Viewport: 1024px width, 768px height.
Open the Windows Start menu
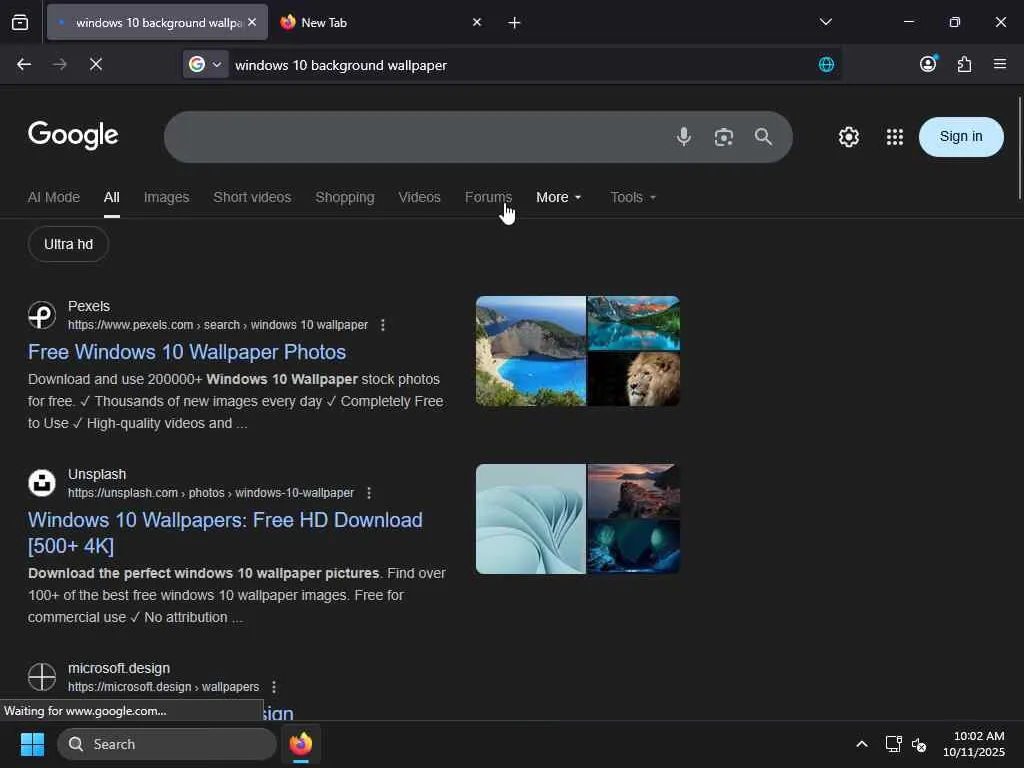pyautogui.click(x=32, y=744)
